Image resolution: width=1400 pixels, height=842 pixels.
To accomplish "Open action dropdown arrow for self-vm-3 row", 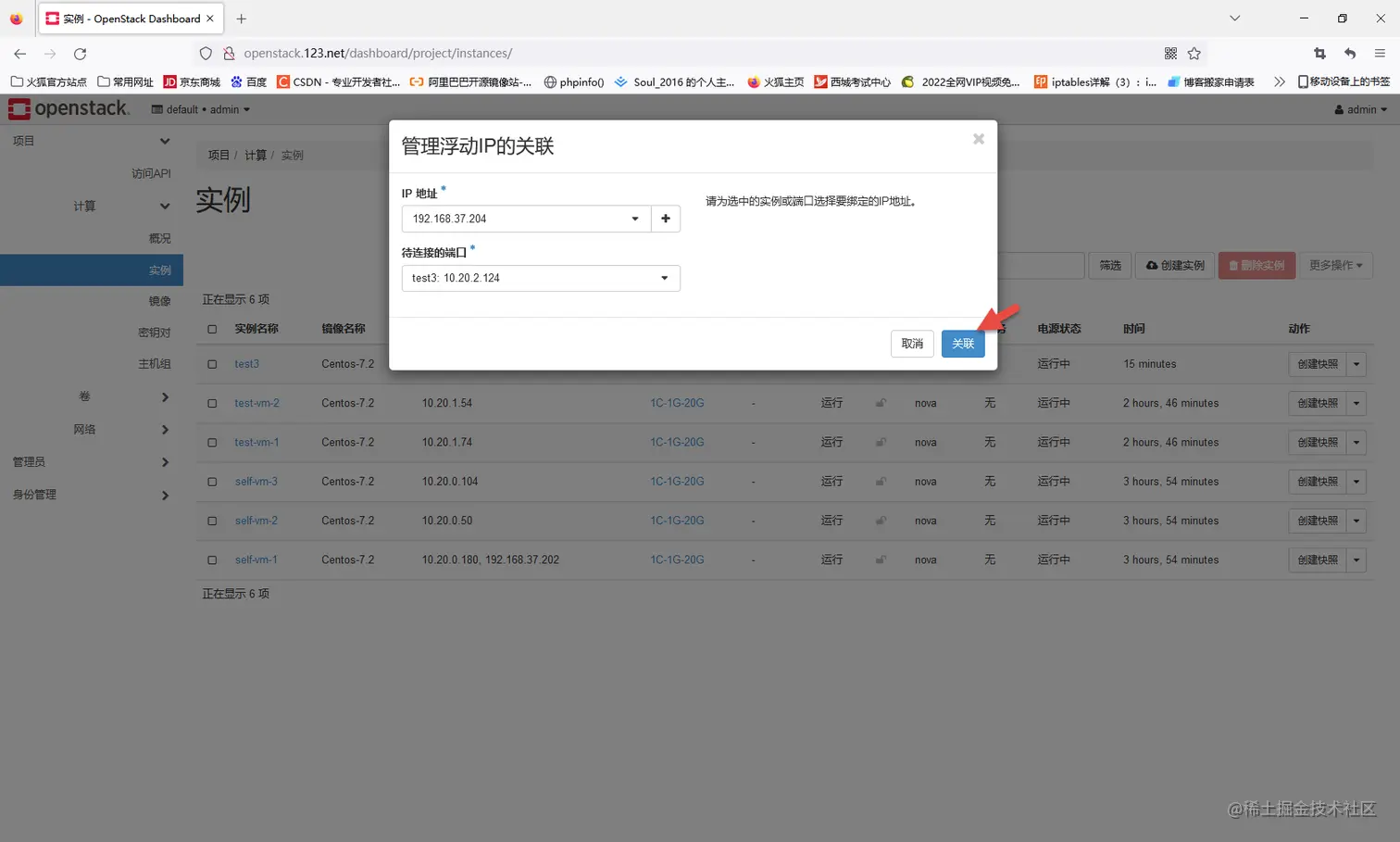I will click(x=1356, y=482).
